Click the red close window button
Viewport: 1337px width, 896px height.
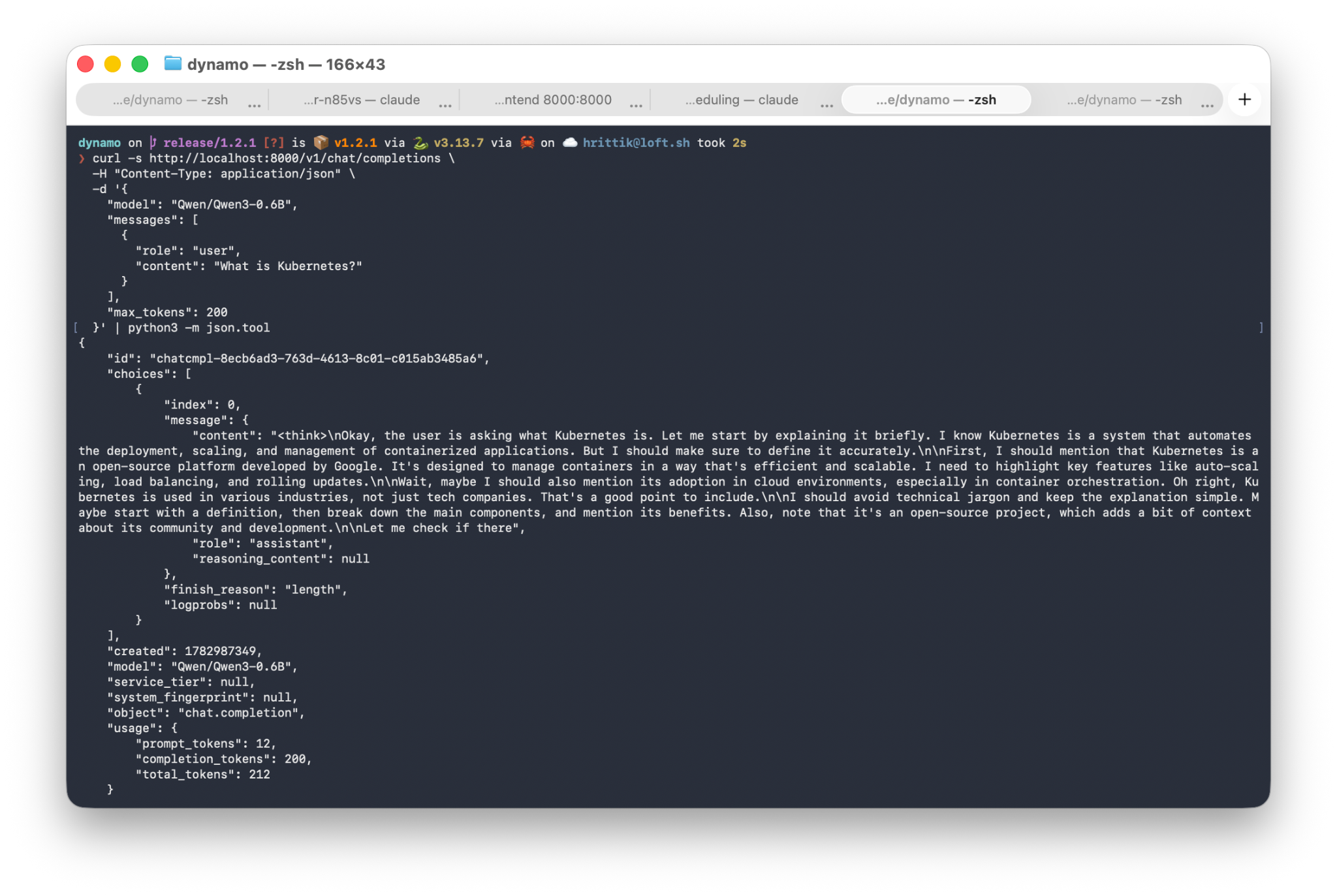[86, 64]
